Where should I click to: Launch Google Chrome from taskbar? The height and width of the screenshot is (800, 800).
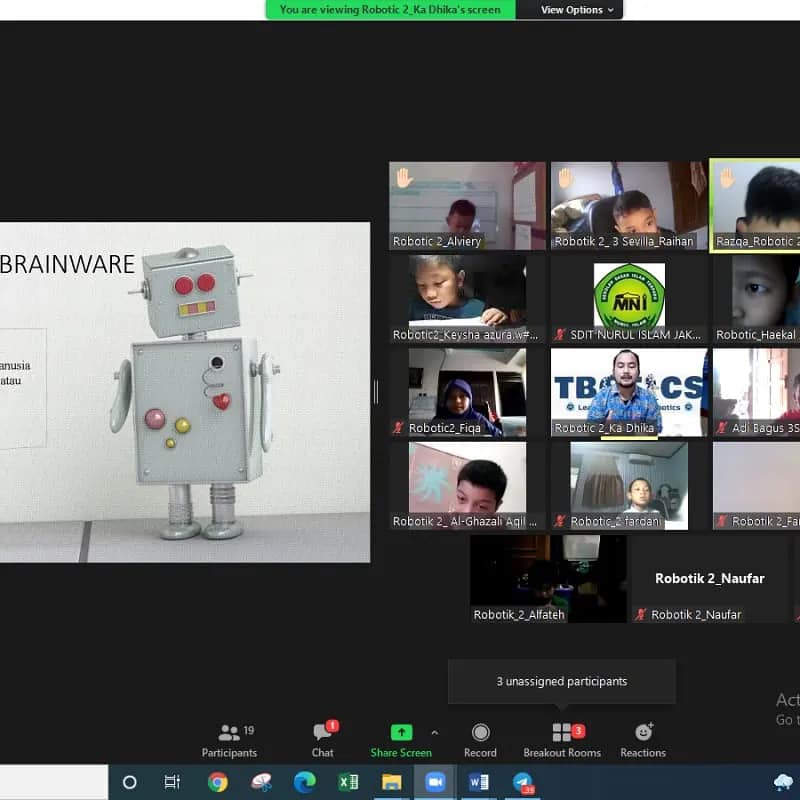click(217, 782)
